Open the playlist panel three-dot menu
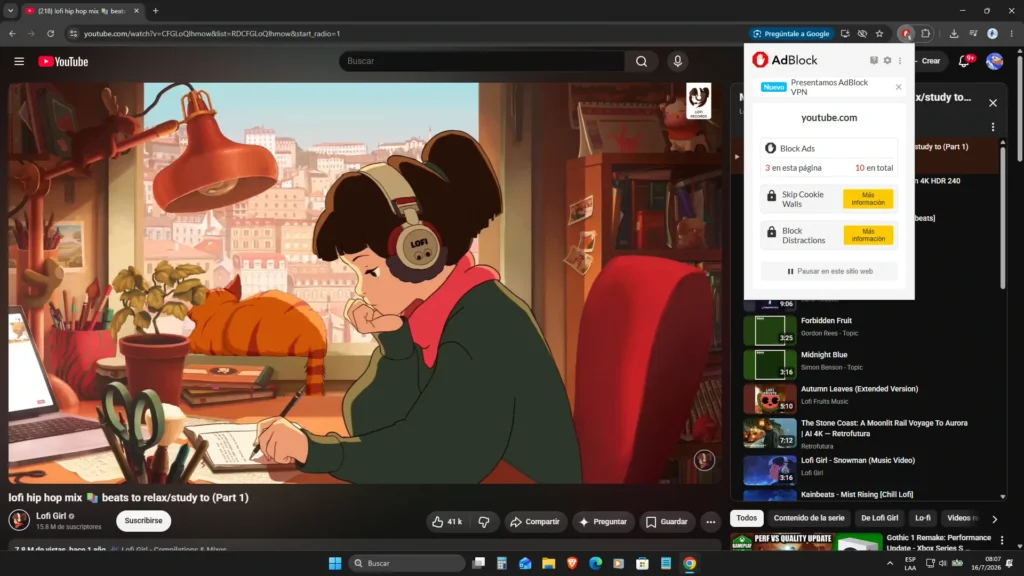 (993, 127)
